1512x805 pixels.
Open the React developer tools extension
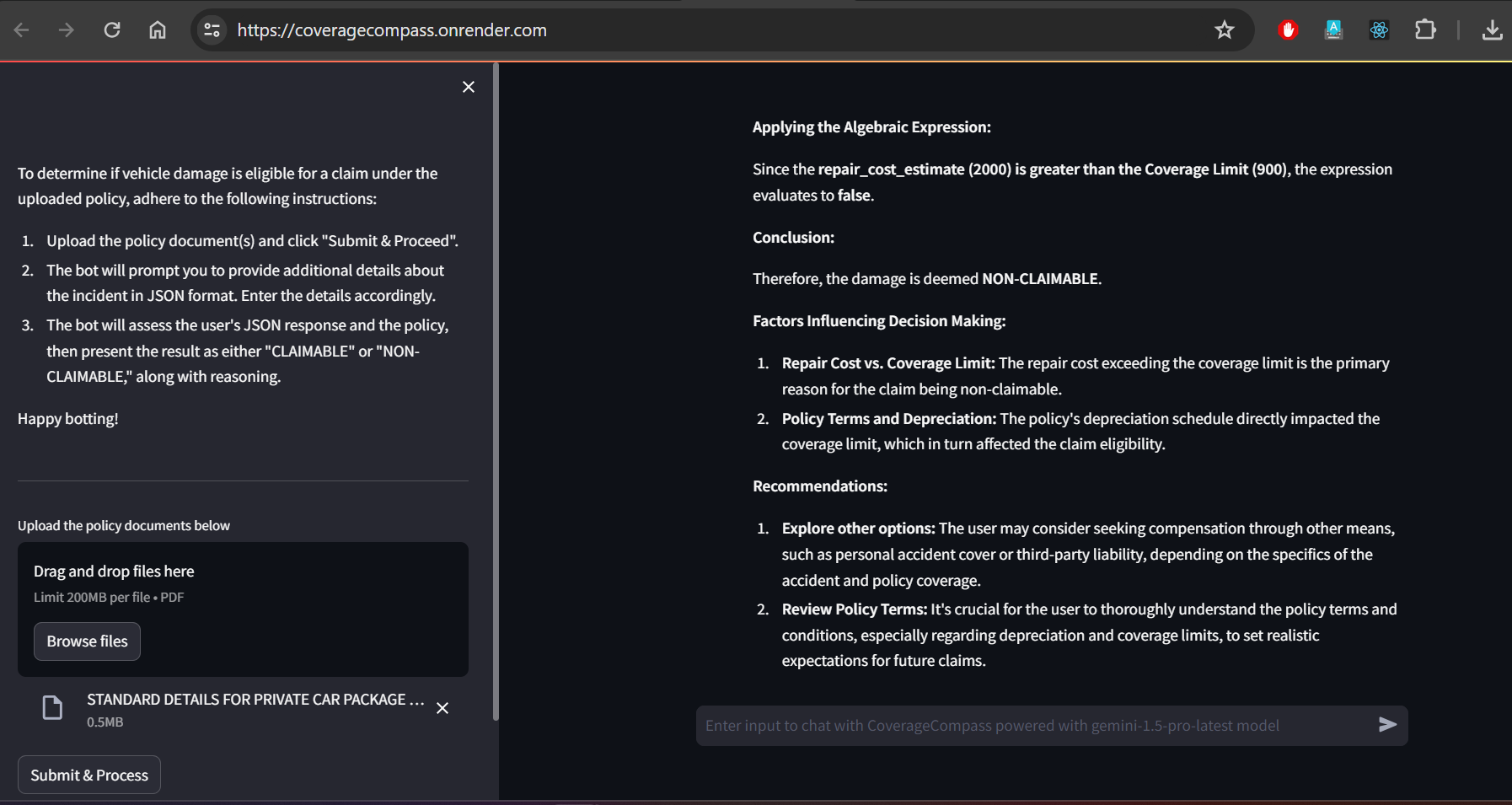tap(1379, 30)
